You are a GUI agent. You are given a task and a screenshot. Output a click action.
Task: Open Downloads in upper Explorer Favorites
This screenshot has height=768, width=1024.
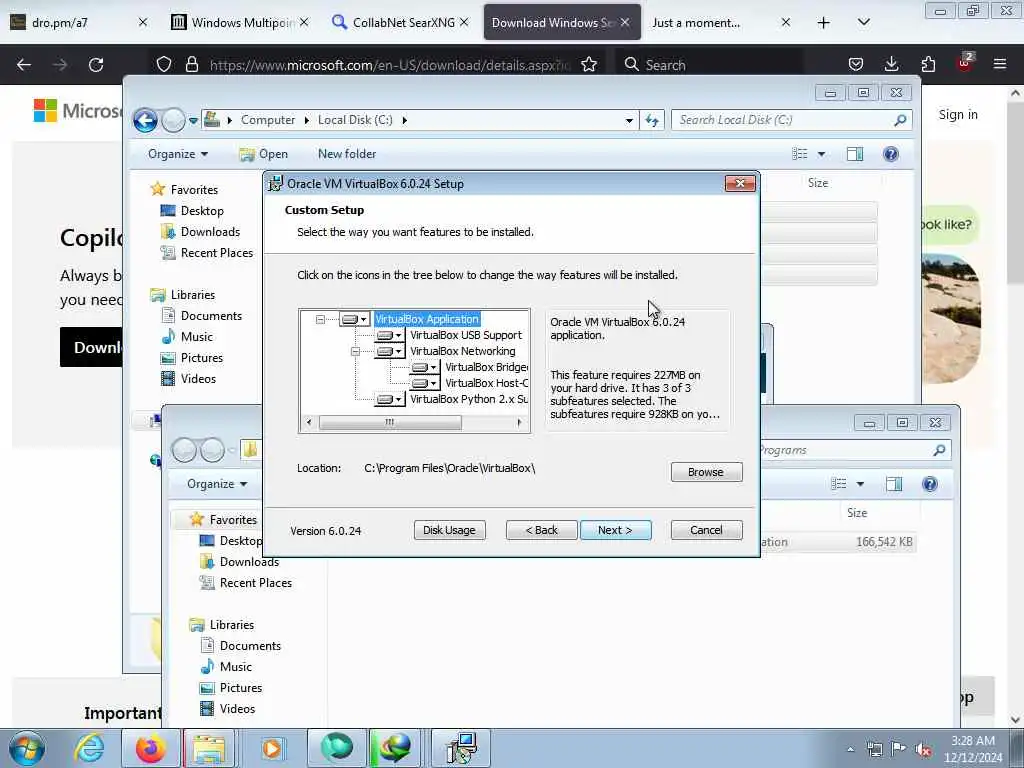point(200,232)
